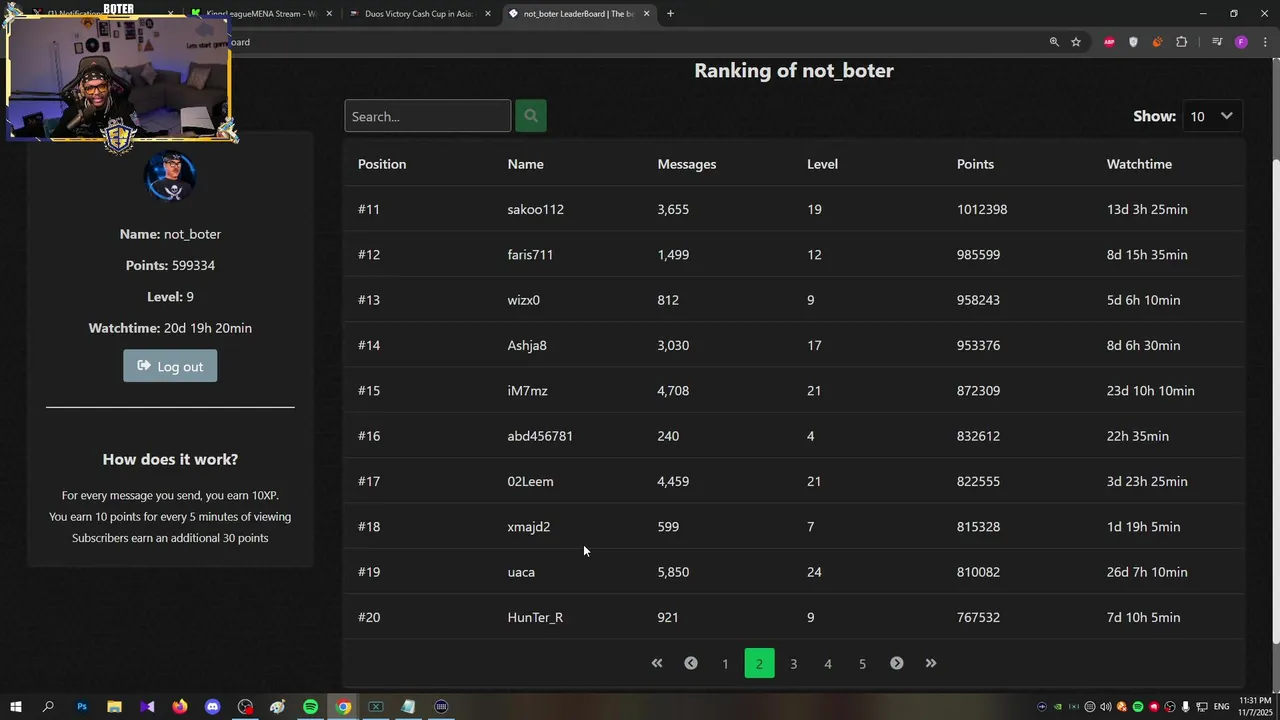Go to the first page arrows
Viewport: 1280px width, 720px height.
pos(657,663)
